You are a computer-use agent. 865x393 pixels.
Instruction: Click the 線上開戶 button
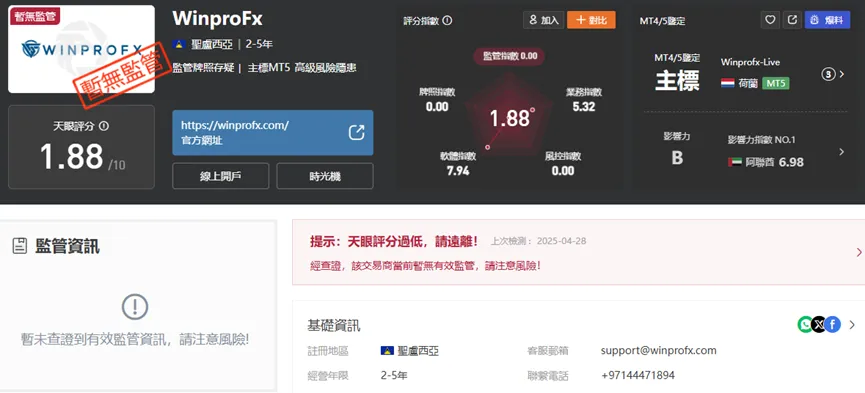tap(221, 176)
